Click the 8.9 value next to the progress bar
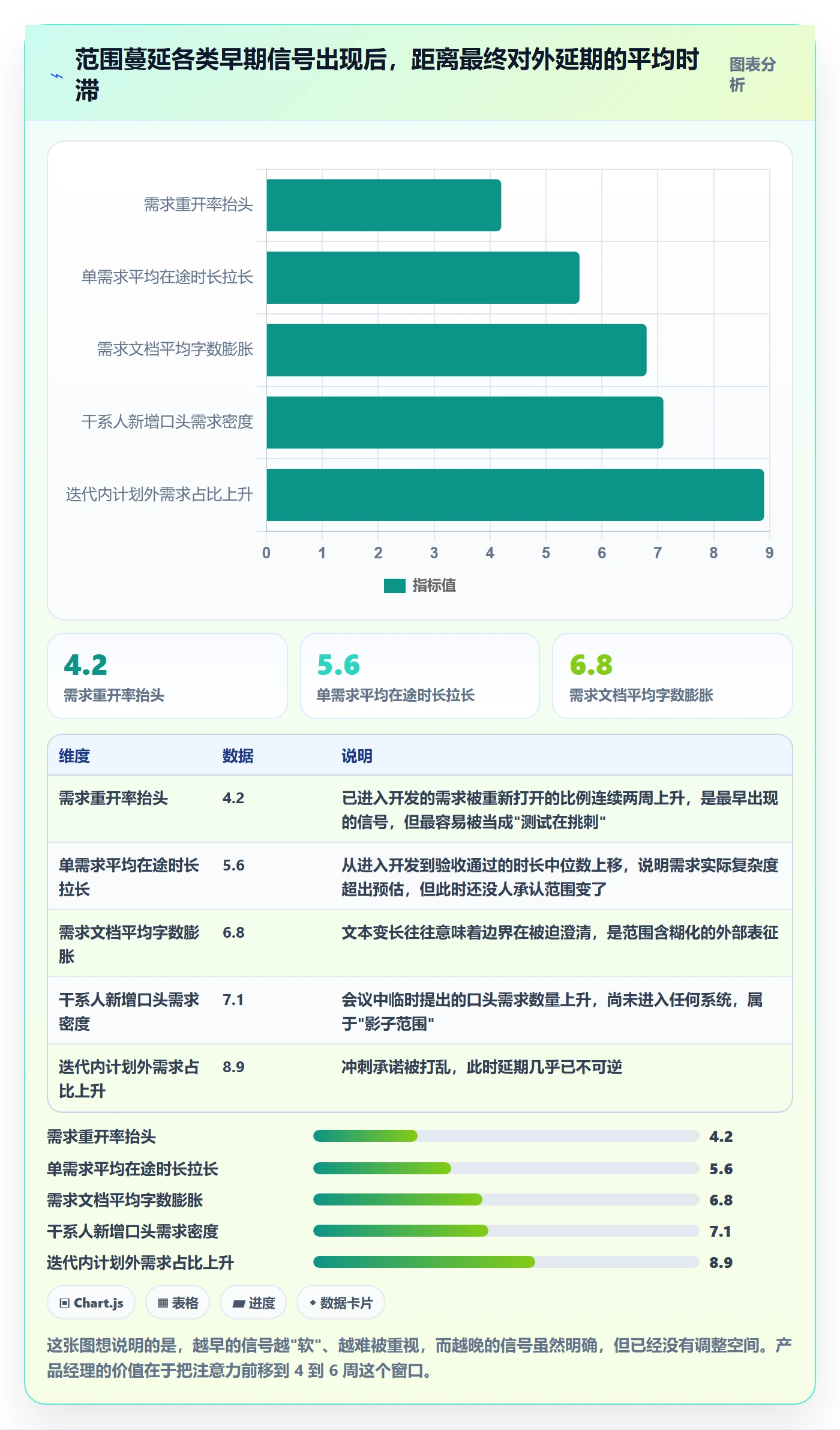 (x=721, y=1263)
